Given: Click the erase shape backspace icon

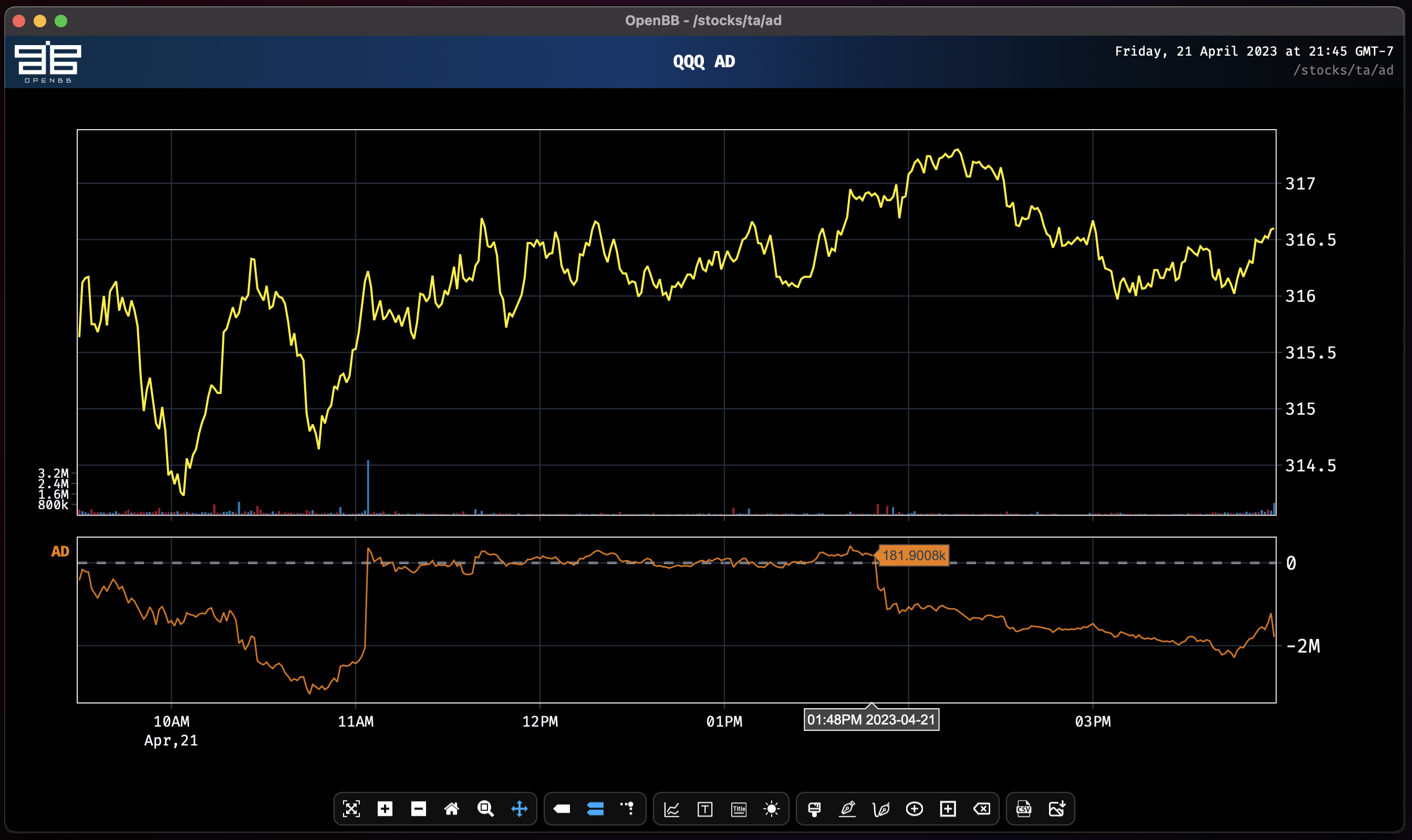Looking at the screenshot, I should (x=982, y=809).
